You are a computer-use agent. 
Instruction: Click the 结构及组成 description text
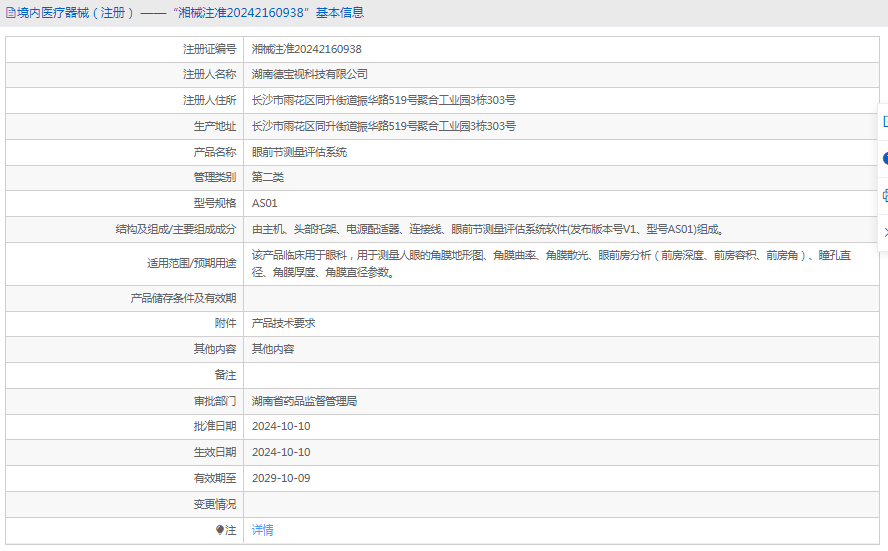click(x=486, y=229)
